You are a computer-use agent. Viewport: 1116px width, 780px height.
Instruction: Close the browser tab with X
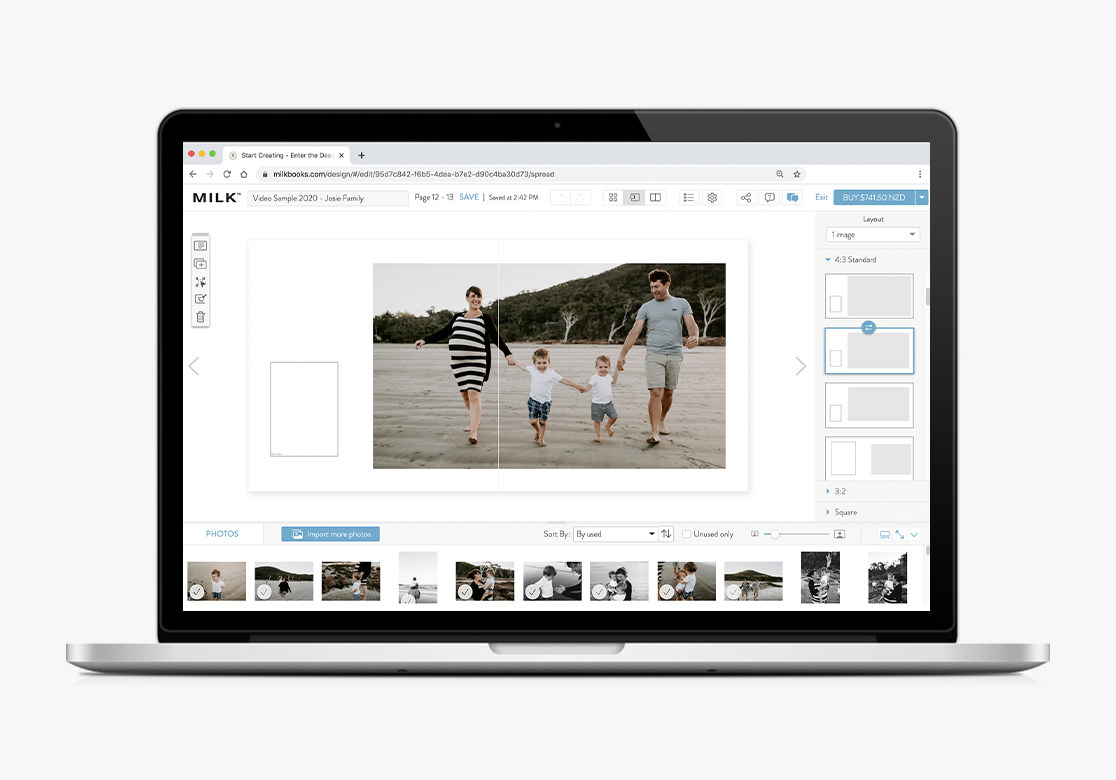pyautogui.click(x=342, y=155)
